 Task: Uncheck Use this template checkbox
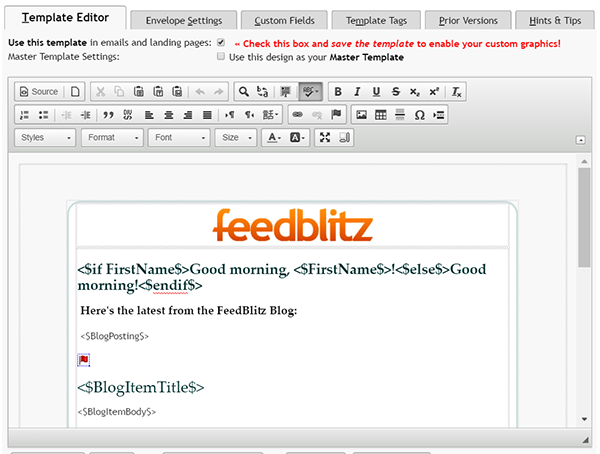pos(221,42)
